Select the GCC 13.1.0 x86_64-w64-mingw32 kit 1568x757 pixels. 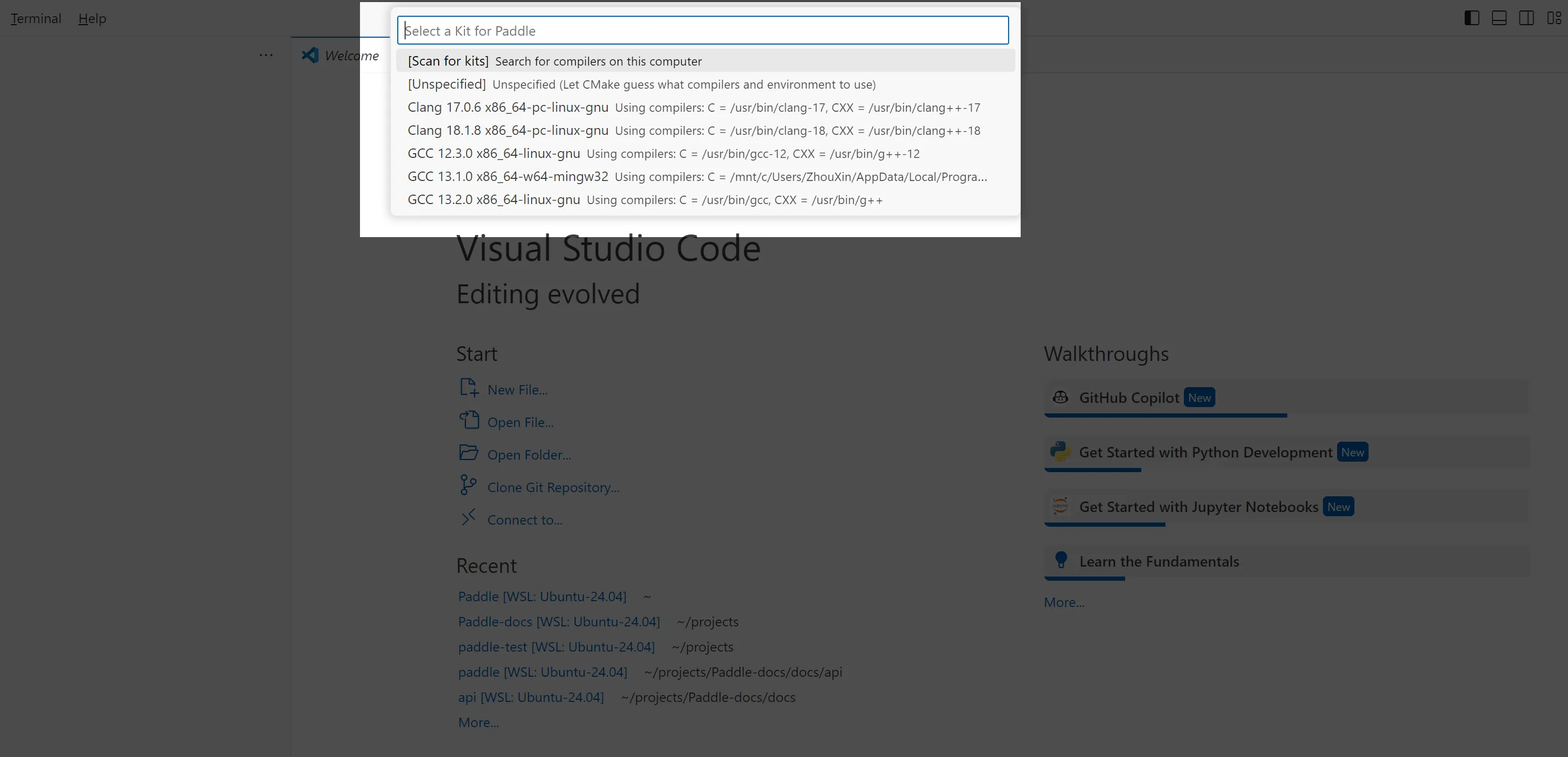click(x=705, y=176)
